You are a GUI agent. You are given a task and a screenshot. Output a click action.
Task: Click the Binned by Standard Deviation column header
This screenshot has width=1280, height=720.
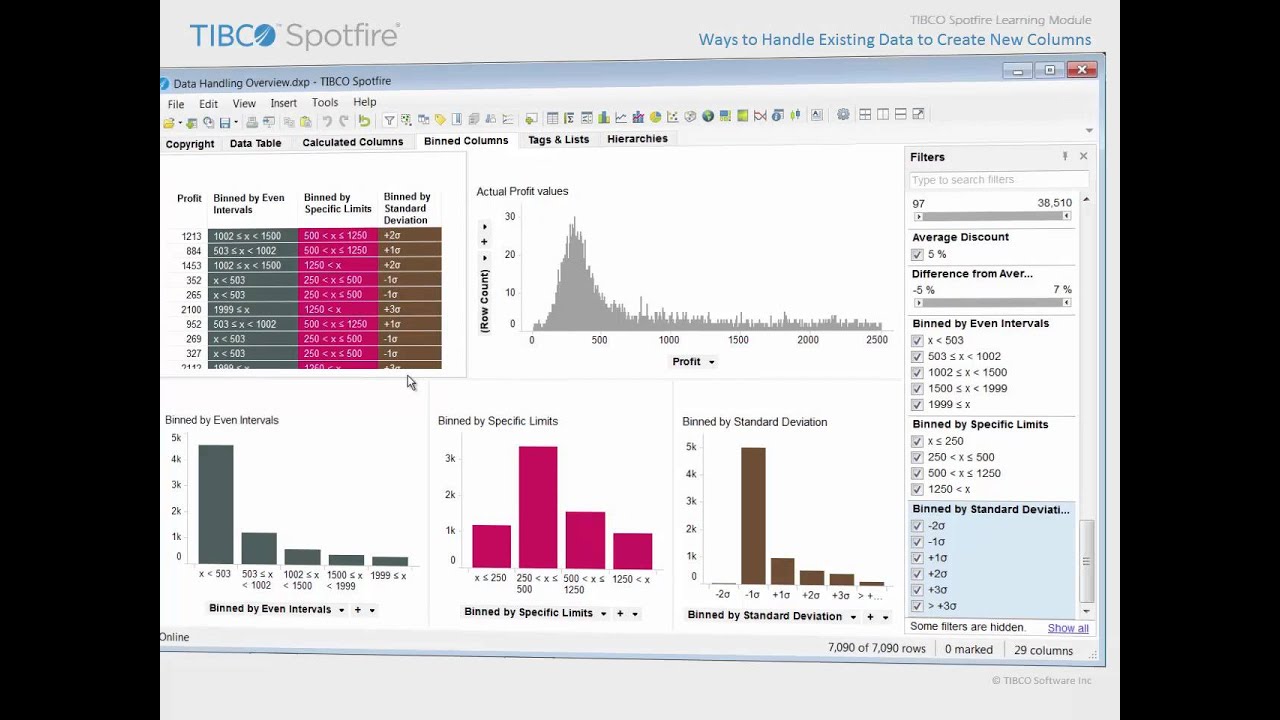(x=407, y=209)
